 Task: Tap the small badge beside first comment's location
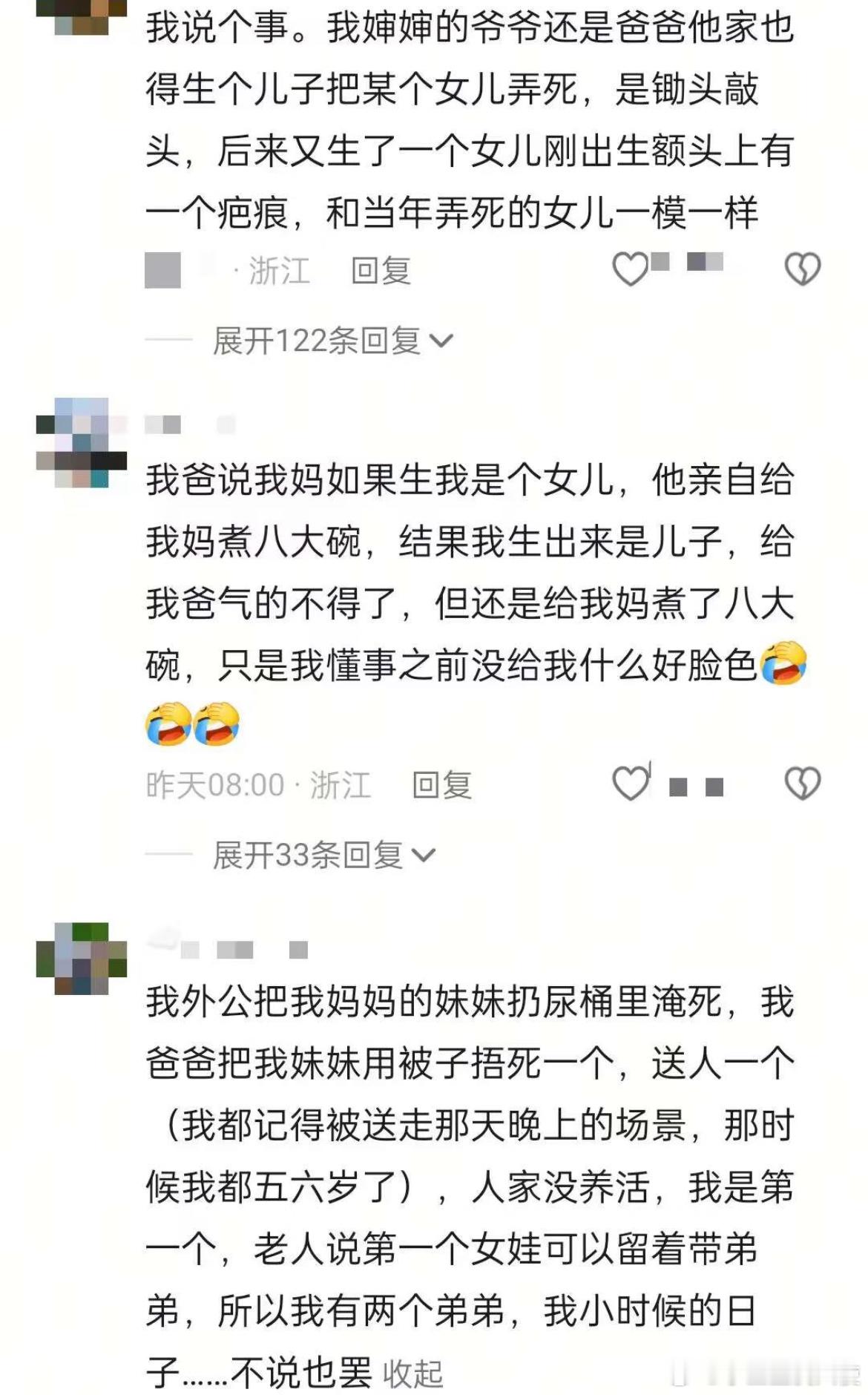pyautogui.click(x=162, y=270)
